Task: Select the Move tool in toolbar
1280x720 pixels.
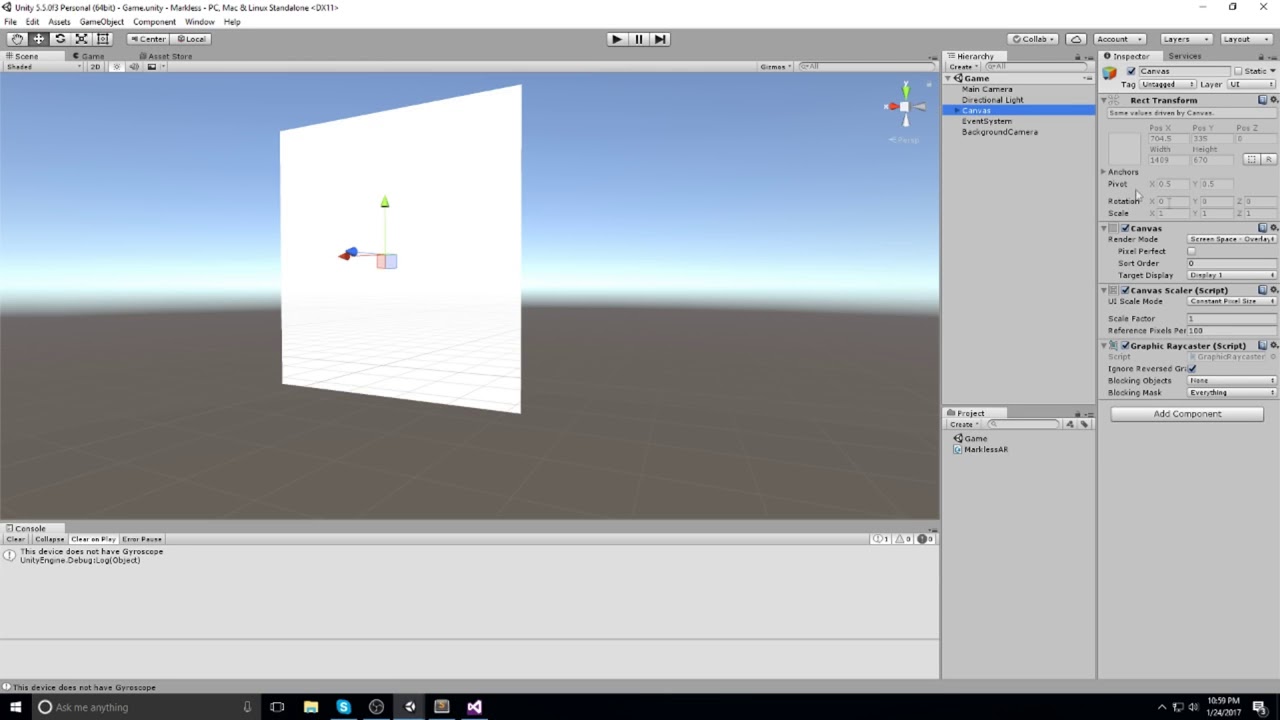Action: 38,39
